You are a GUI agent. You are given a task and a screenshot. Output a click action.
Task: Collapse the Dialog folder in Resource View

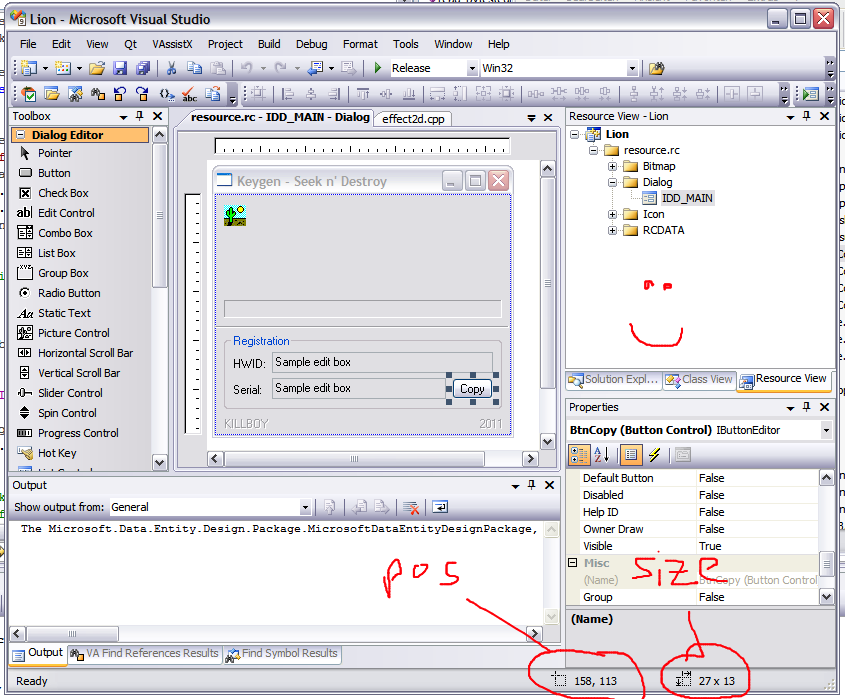612,183
